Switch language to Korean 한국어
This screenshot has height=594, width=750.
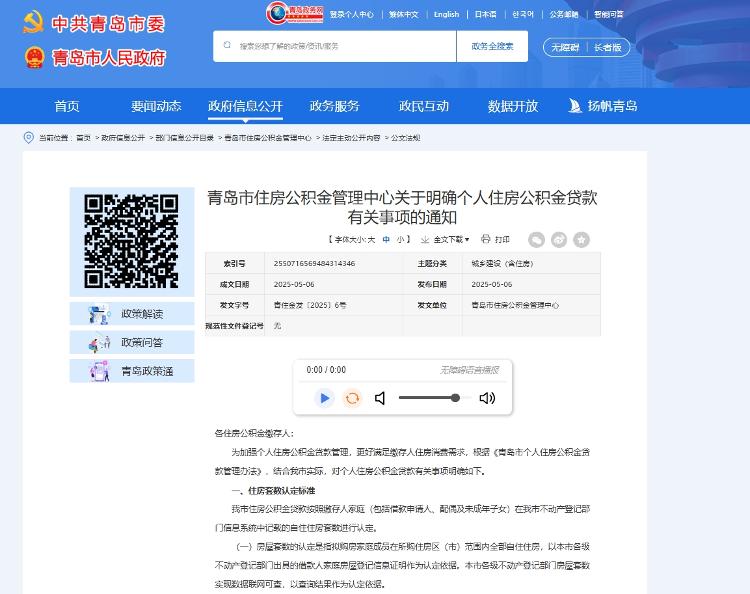[x=523, y=14]
